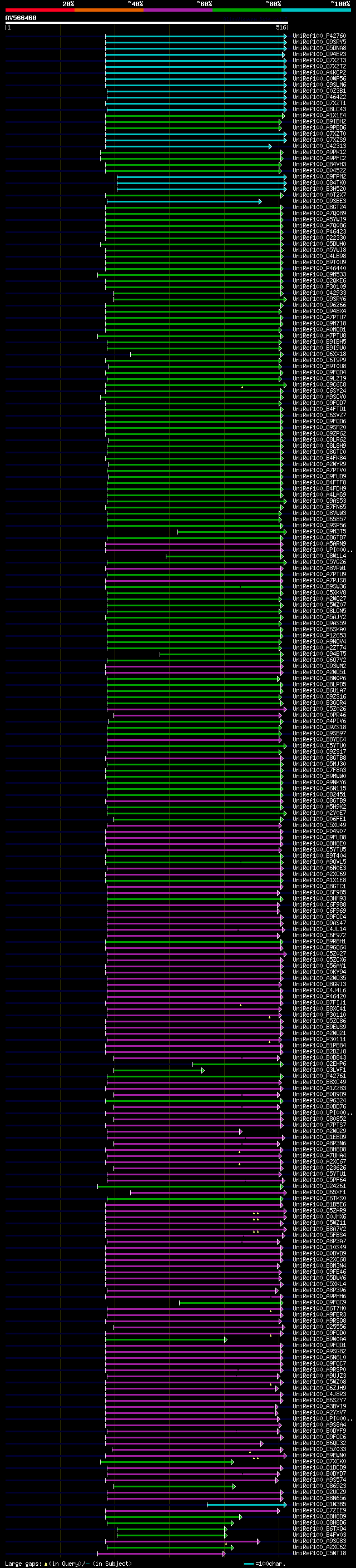Screen dimensions: 356x1568
Task: Click the red ~20% color legend bar
Action: [39, 10]
